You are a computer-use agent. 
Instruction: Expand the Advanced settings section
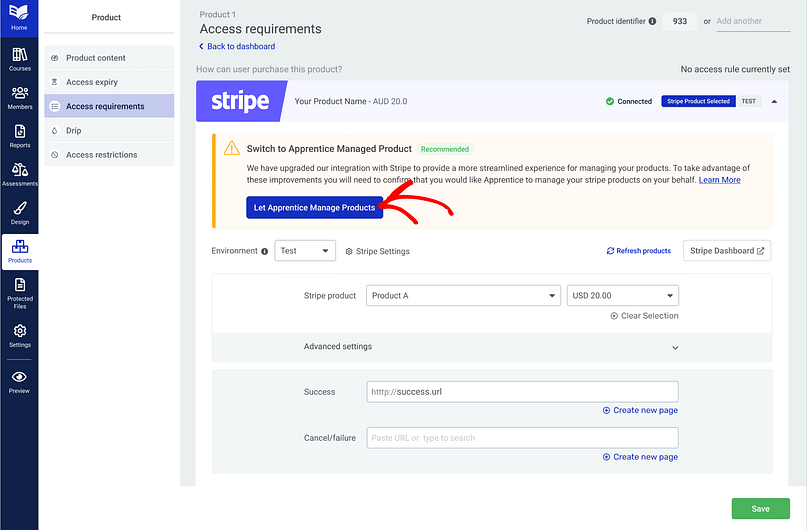coord(675,348)
